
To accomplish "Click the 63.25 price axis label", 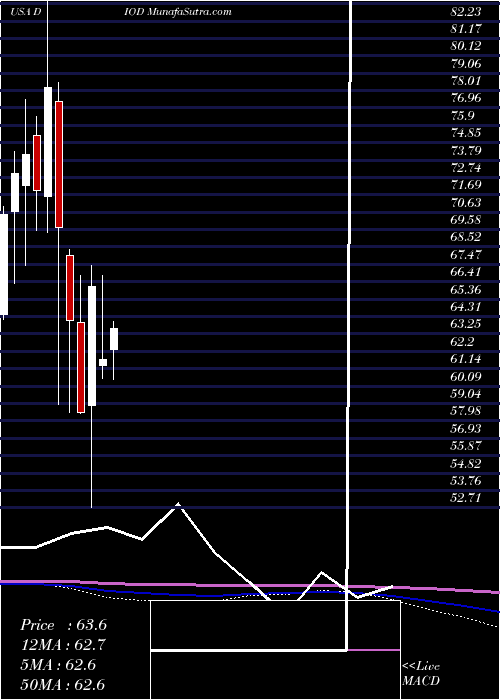I will (465, 325).
